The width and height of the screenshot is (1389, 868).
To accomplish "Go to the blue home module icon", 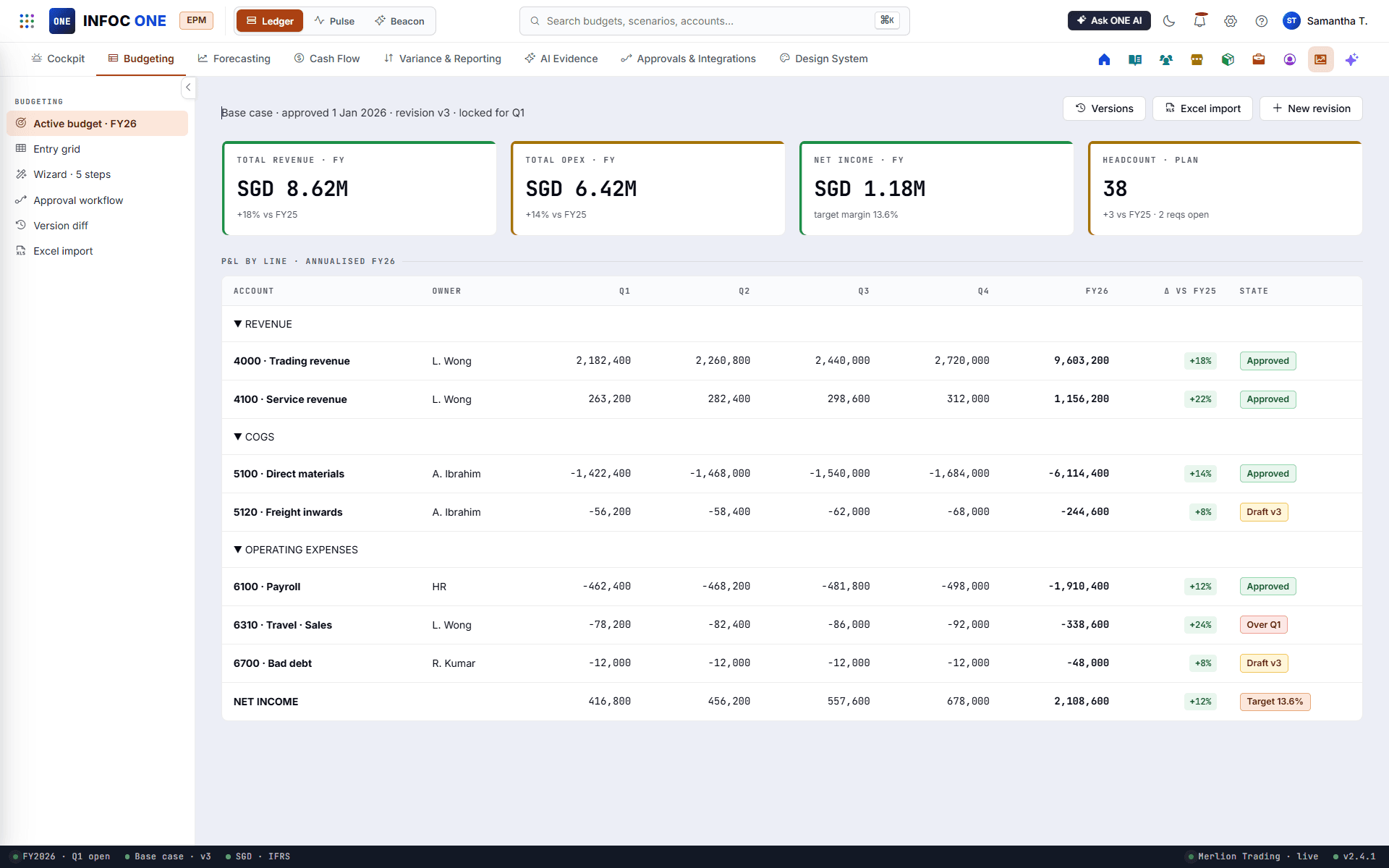I will click(1104, 59).
